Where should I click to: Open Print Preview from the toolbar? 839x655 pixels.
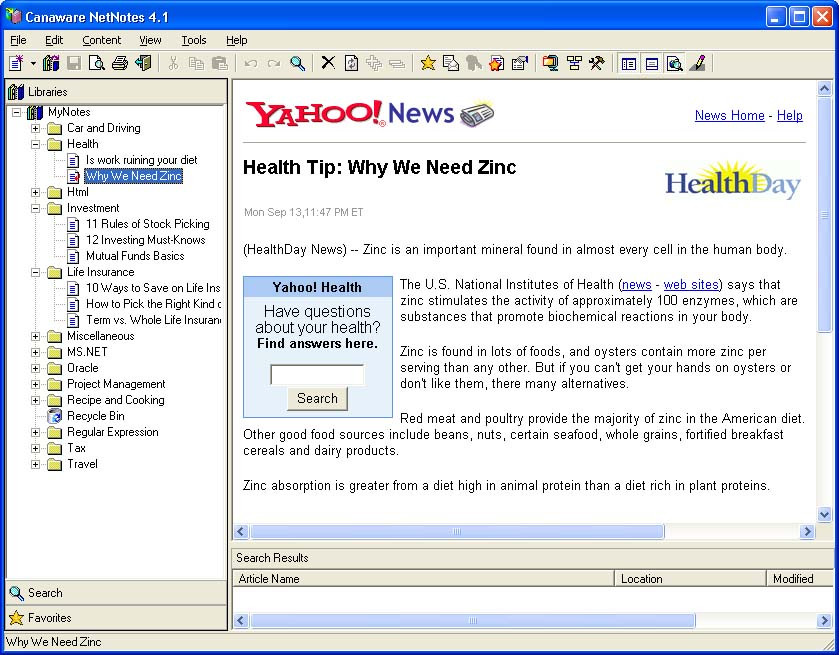click(97, 63)
